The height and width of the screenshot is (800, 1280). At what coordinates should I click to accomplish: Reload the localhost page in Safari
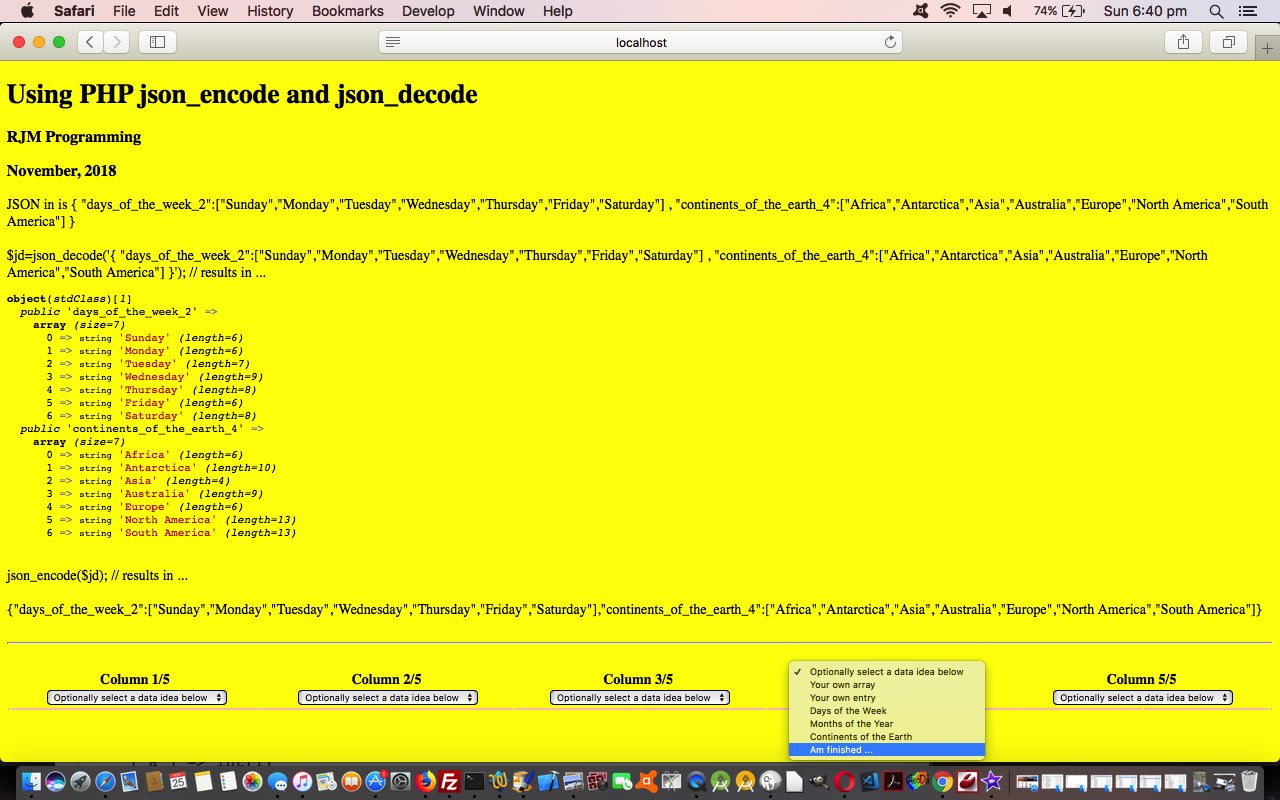tap(890, 42)
